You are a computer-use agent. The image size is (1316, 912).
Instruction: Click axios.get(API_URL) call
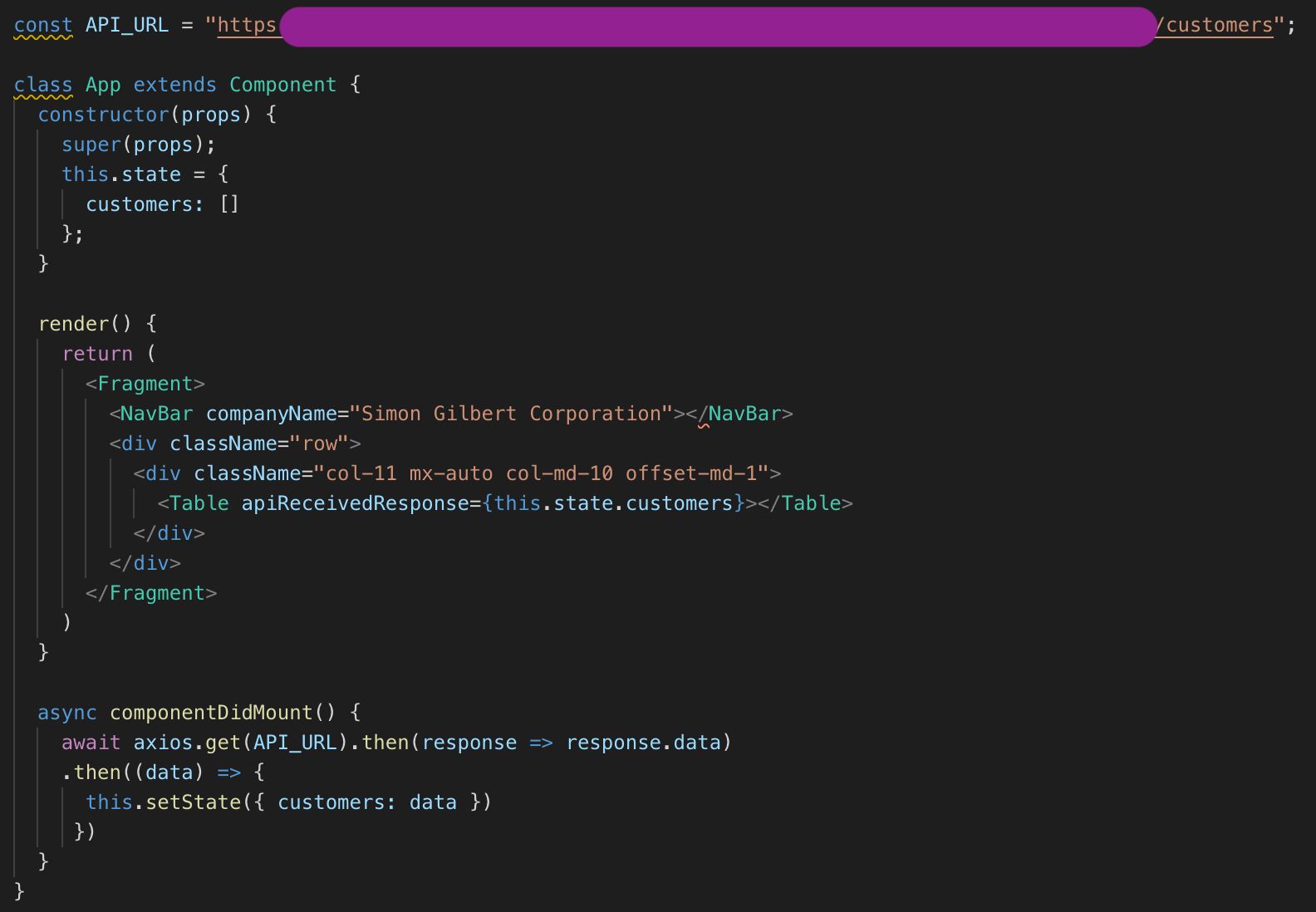point(241,743)
